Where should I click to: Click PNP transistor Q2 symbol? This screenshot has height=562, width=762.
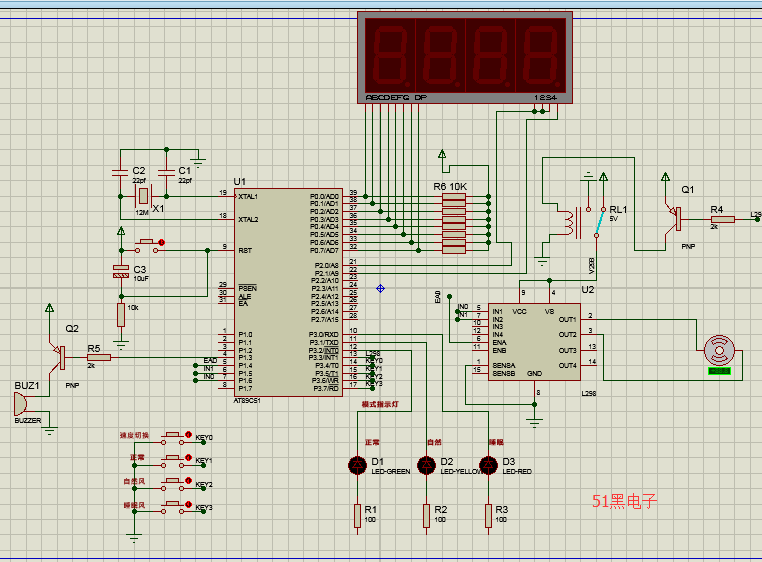click(x=59, y=357)
